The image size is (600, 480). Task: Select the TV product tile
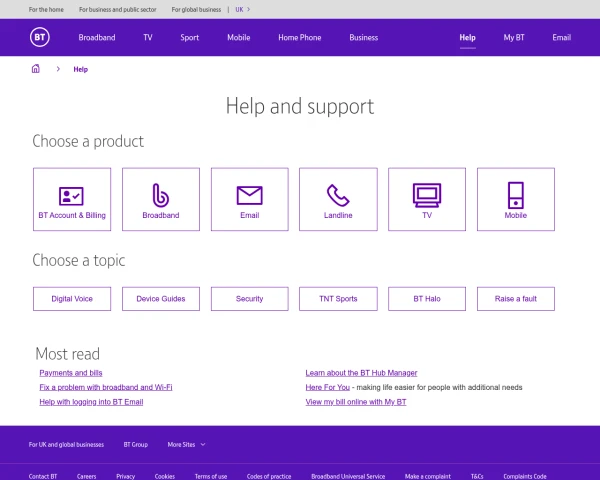coord(427,199)
